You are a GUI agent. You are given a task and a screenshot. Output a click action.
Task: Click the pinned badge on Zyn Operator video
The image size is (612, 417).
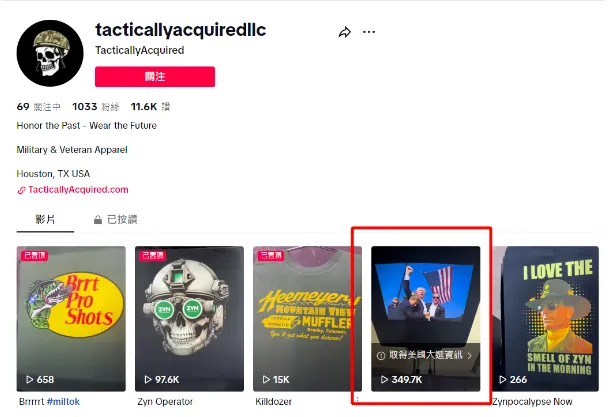(x=153, y=255)
